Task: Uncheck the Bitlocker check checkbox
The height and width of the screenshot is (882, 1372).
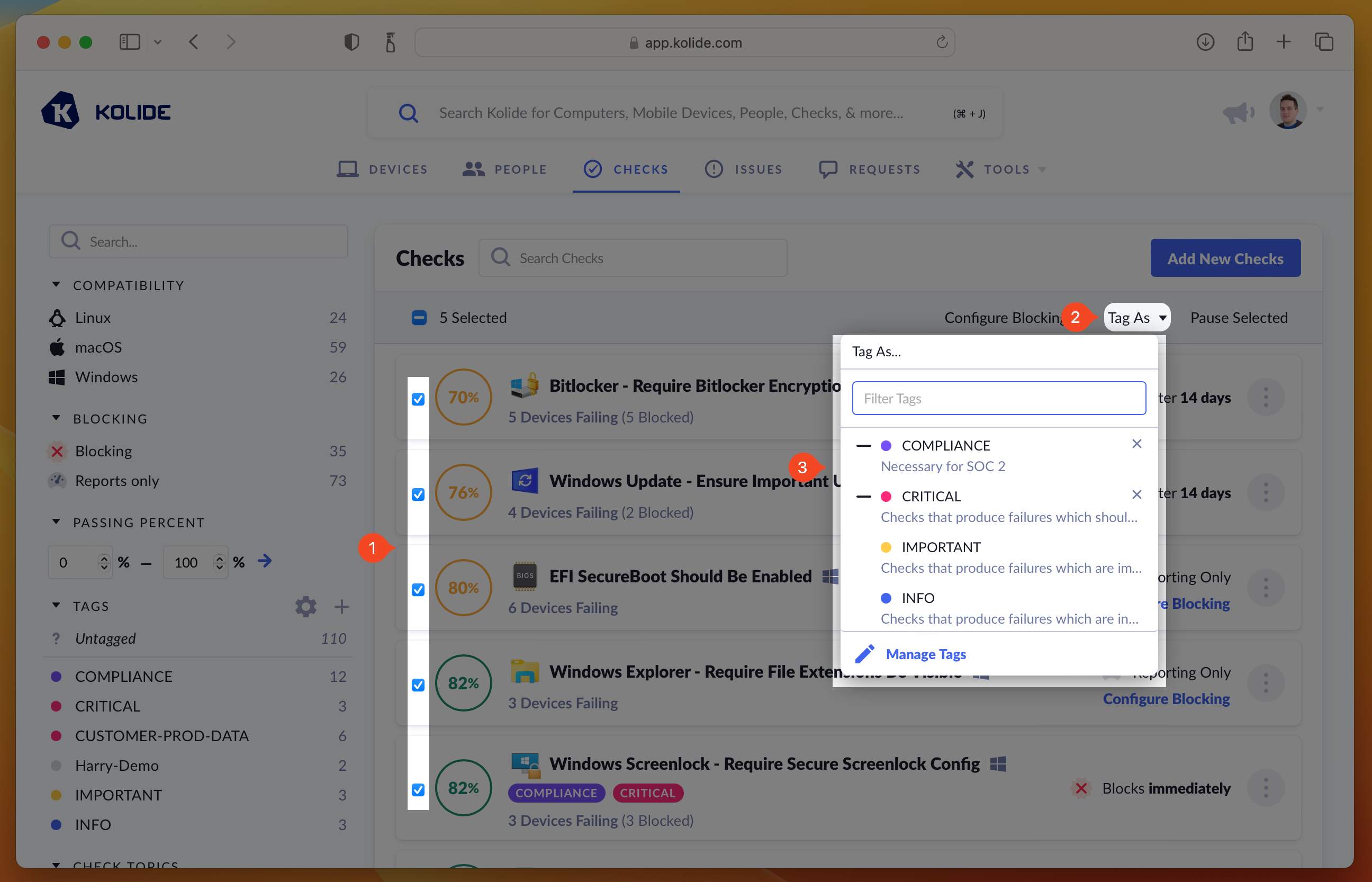Action: pyautogui.click(x=418, y=399)
